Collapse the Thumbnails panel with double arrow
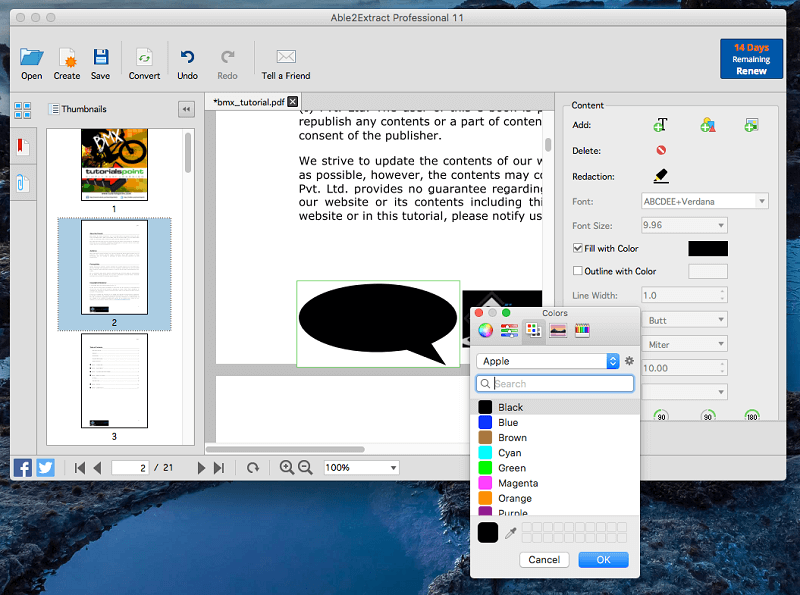 186,109
